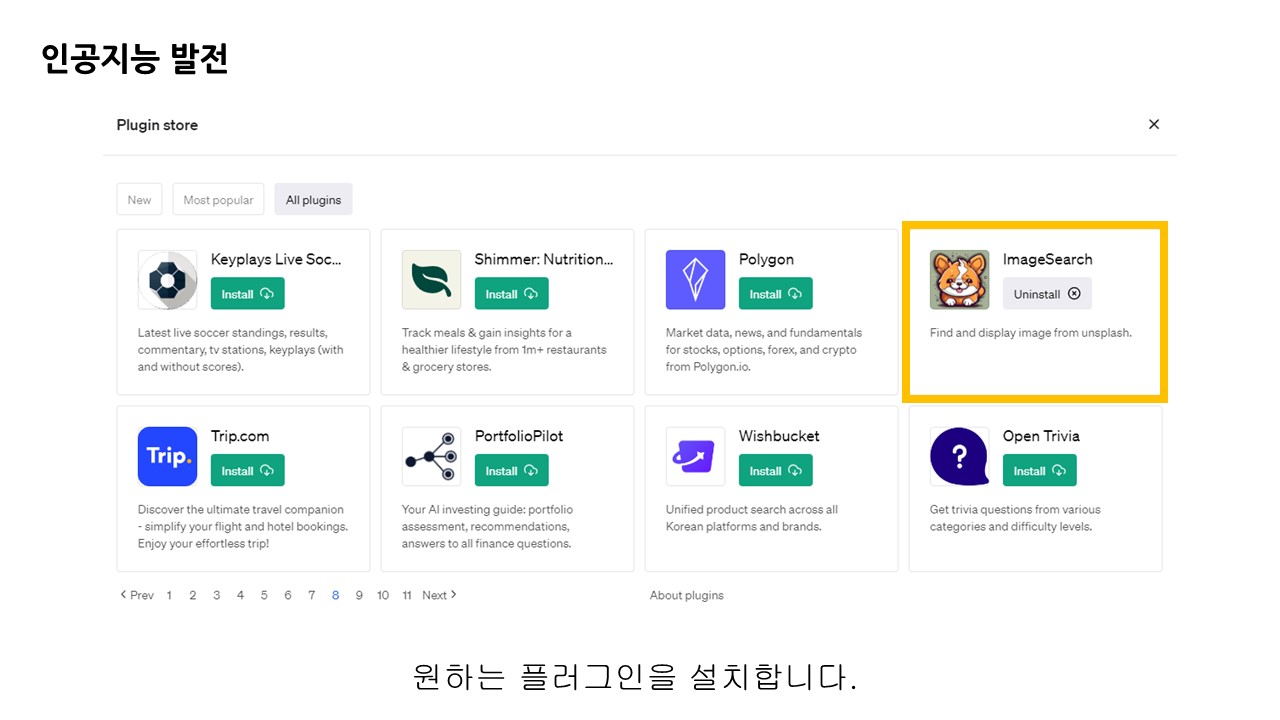
Task: Go to the previous page with Prev
Action: 137,595
